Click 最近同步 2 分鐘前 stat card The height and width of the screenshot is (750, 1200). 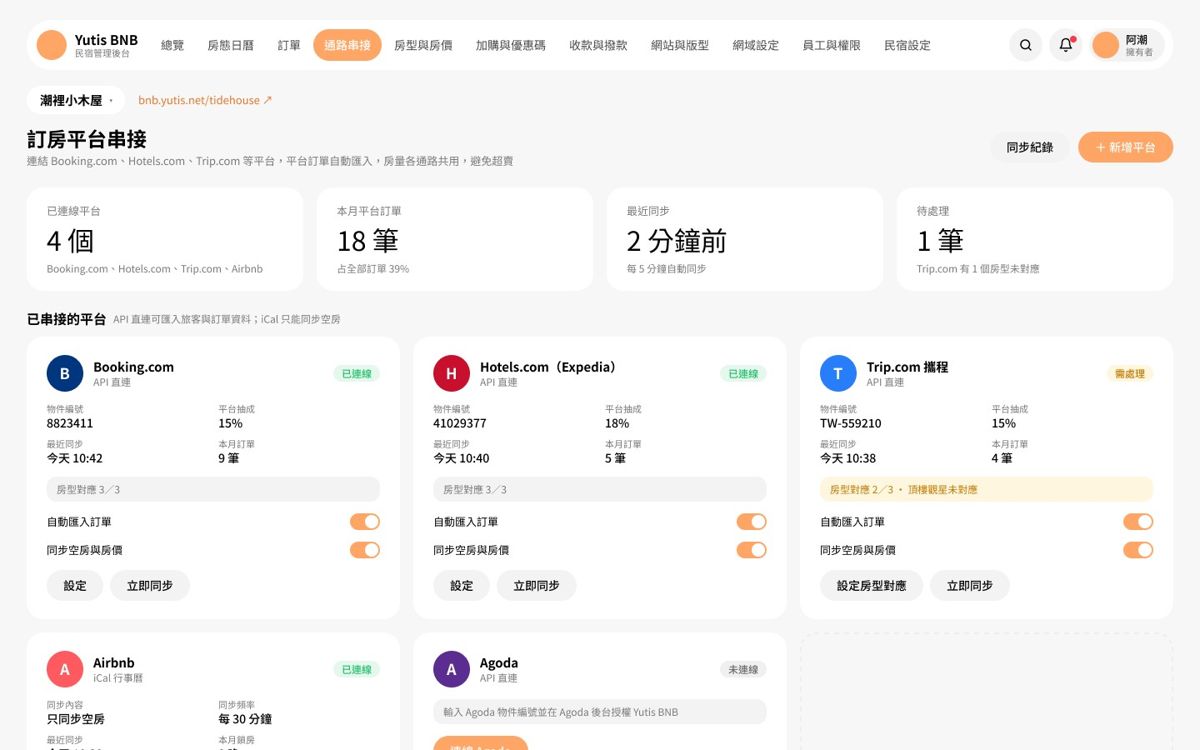point(745,239)
